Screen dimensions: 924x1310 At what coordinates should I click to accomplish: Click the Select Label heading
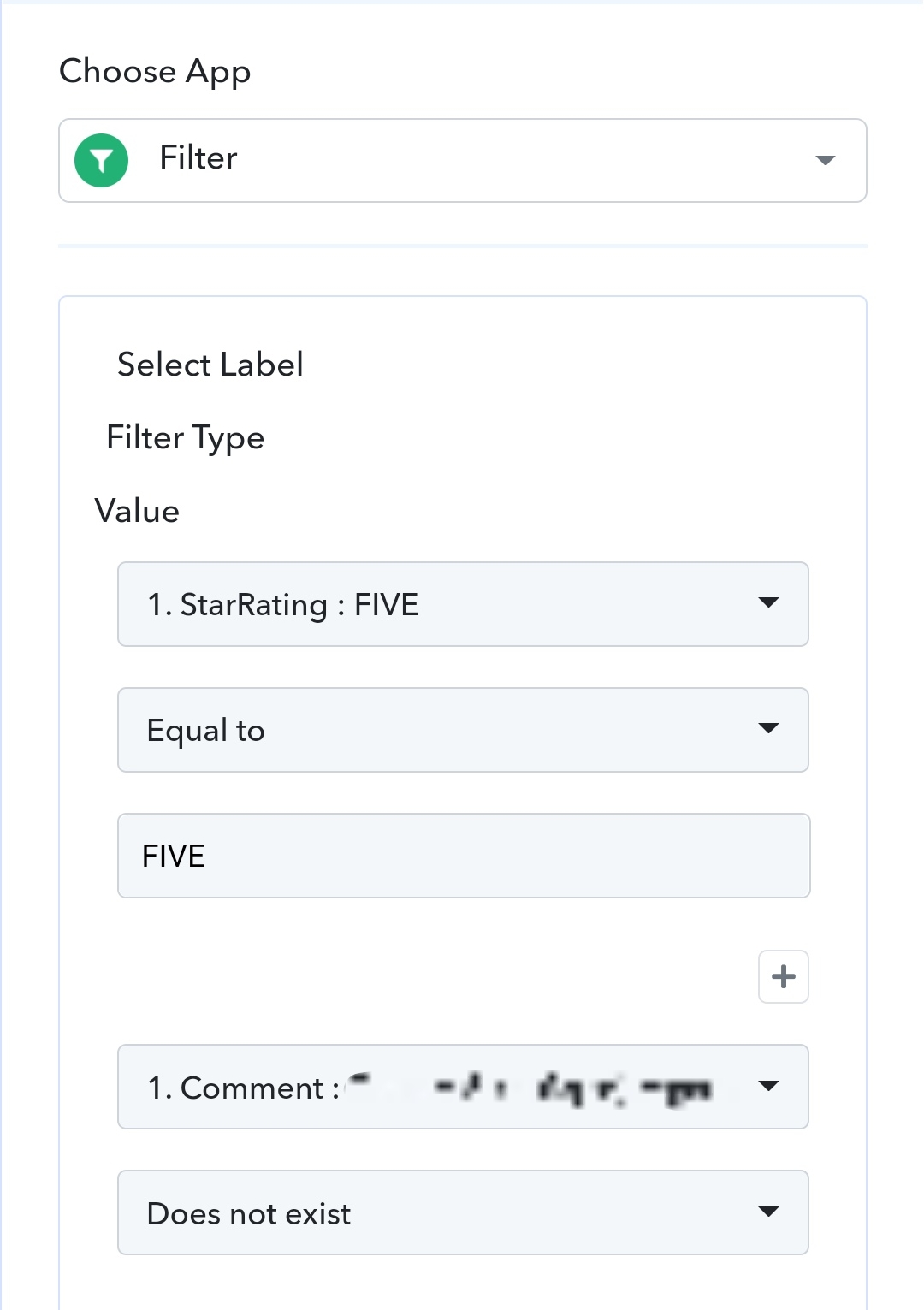[210, 365]
